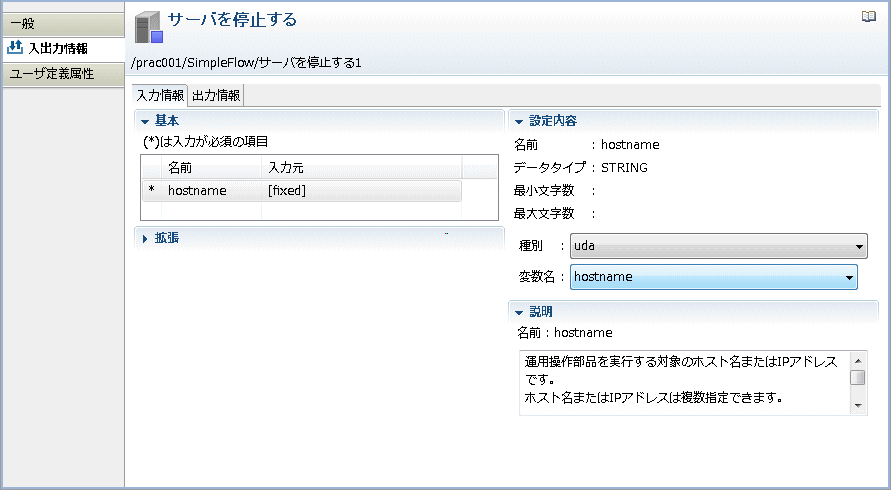Screen dimensions: 891x490
Task: Click description scrollbar up arrow
Action: coord(858,361)
